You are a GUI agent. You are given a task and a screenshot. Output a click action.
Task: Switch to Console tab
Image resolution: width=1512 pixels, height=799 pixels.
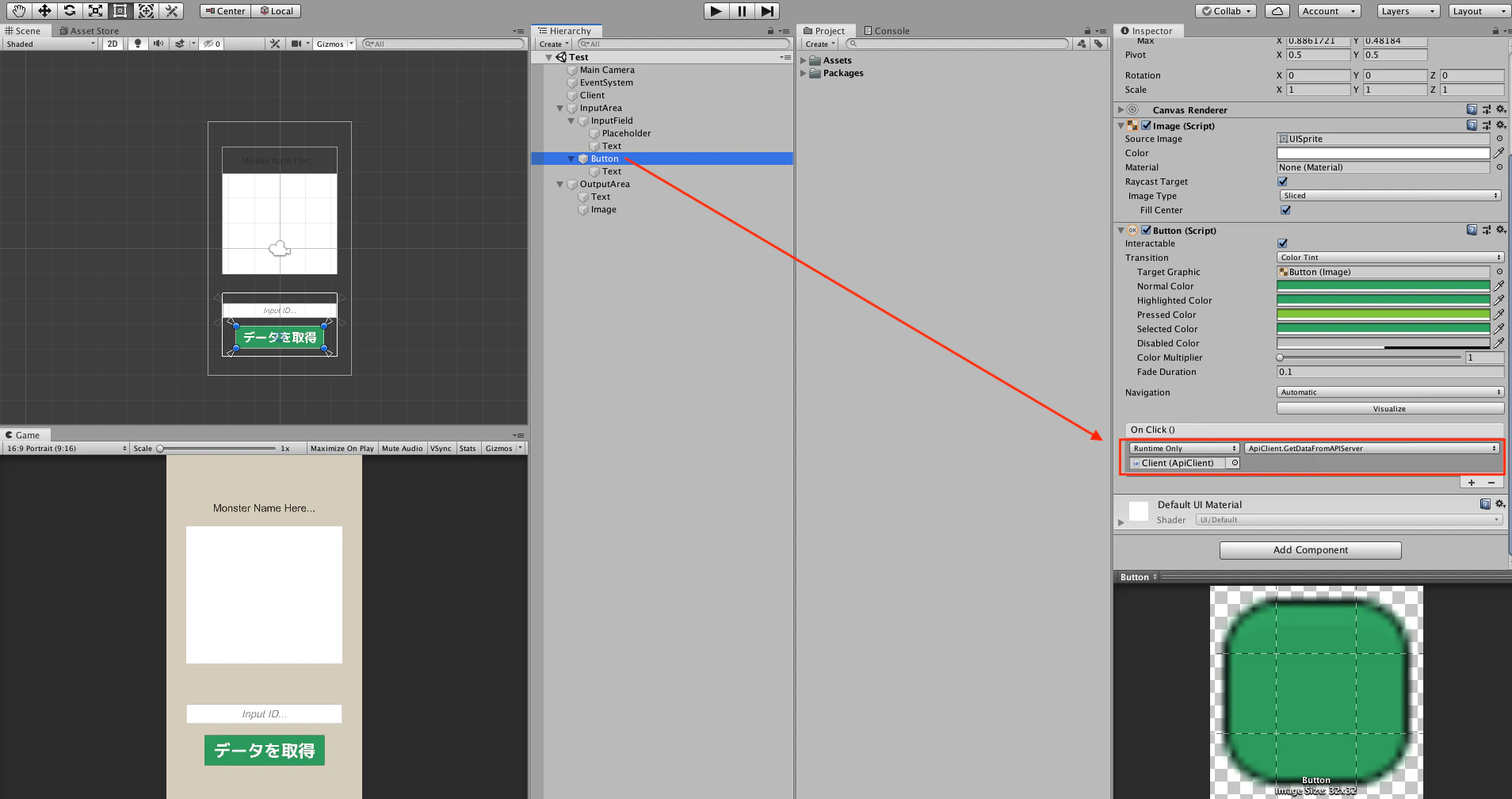tap(887, 31)
